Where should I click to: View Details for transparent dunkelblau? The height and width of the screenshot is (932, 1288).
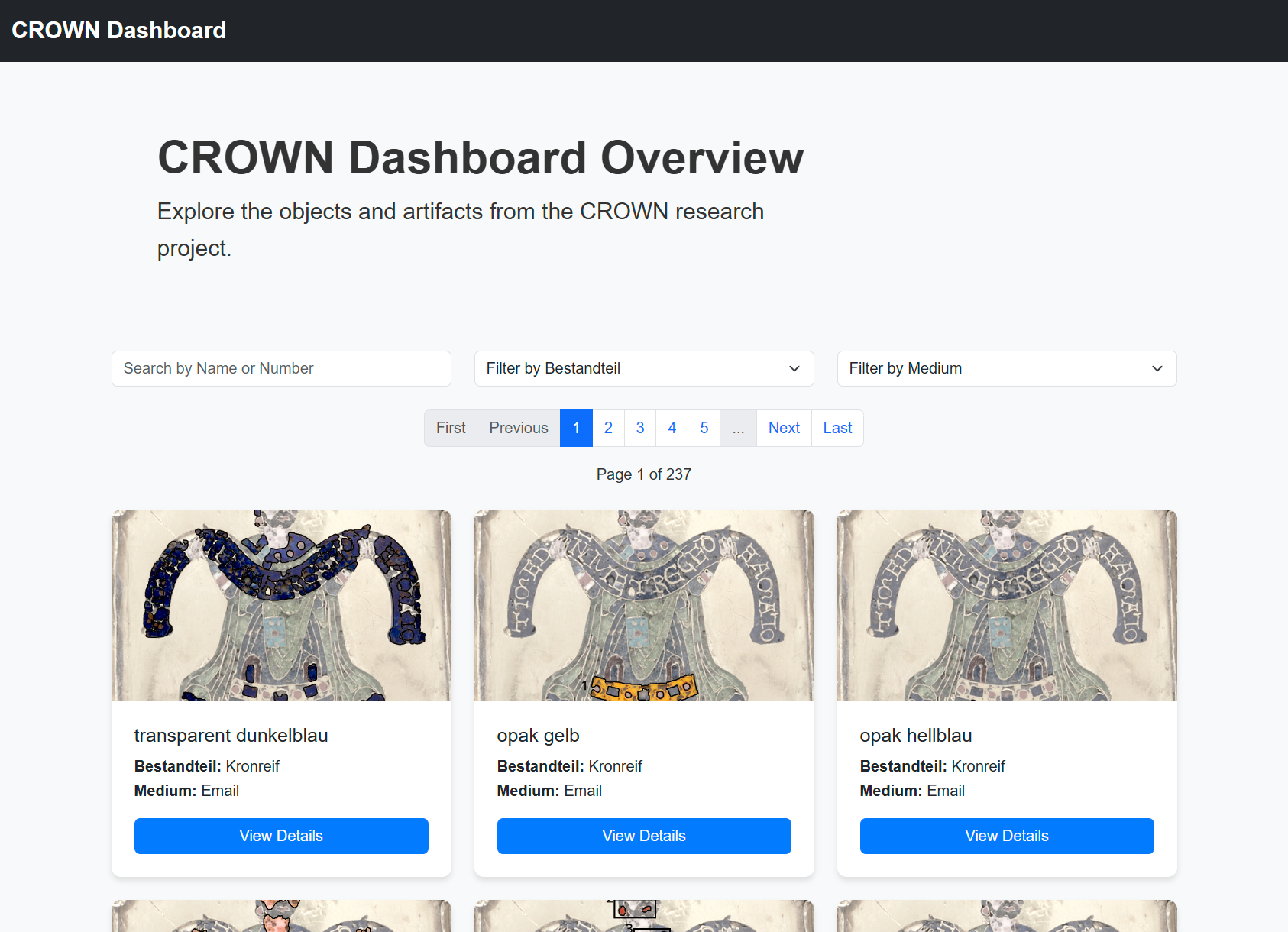click(281, 836)
